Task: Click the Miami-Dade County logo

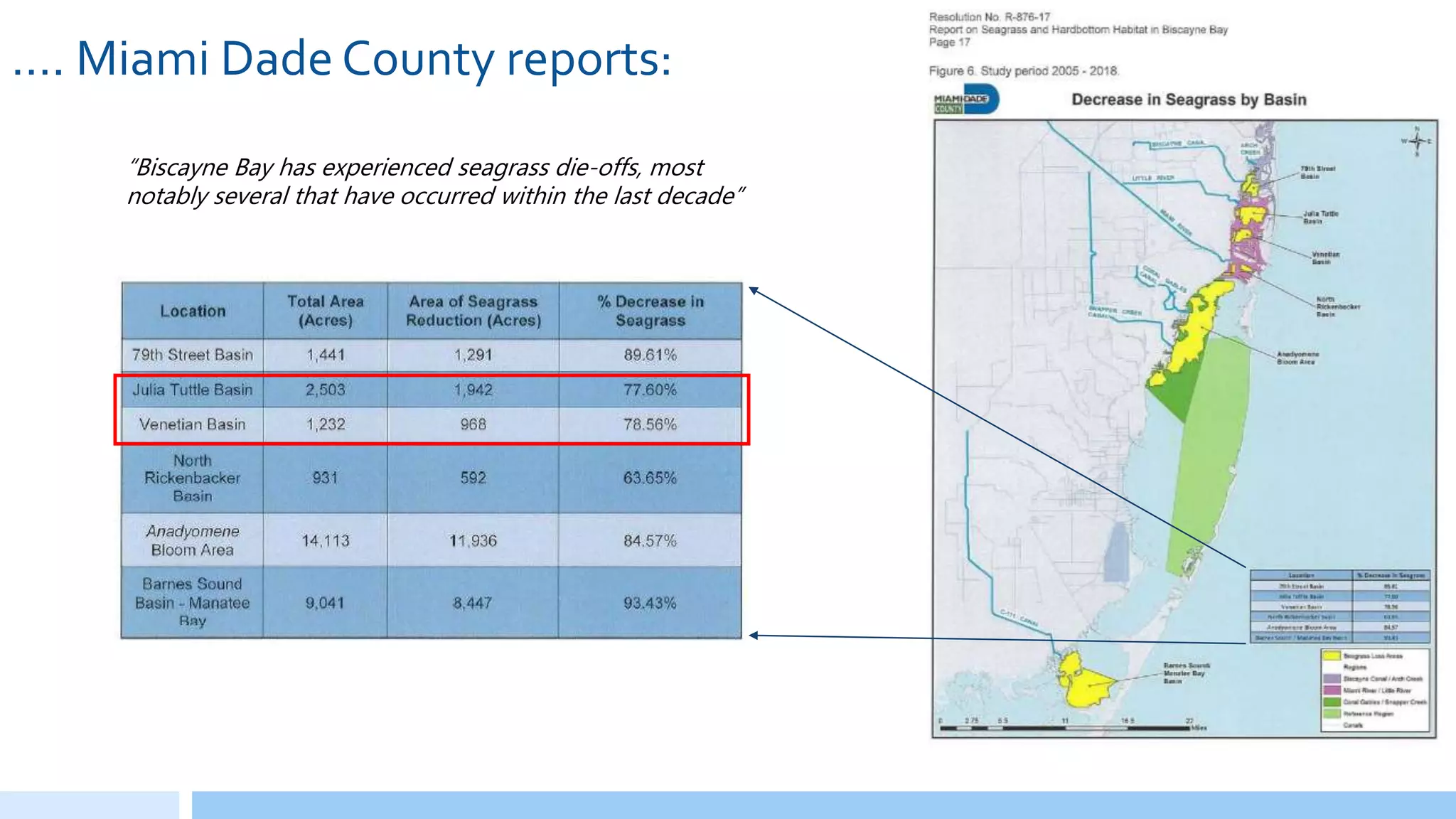Action: (966, 100)
